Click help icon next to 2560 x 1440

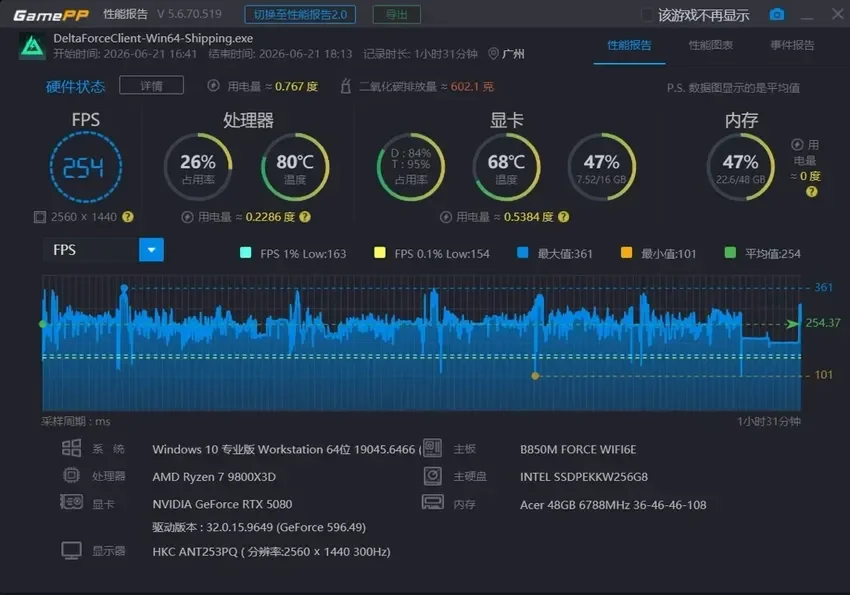coord(127,217)
